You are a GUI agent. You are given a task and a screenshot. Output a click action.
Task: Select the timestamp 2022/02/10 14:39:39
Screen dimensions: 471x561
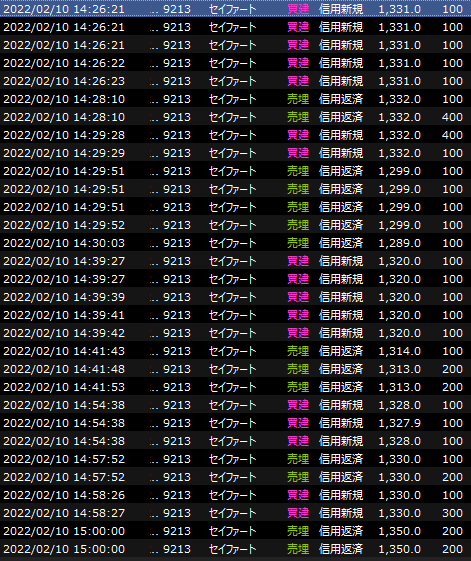coord(64,297)
